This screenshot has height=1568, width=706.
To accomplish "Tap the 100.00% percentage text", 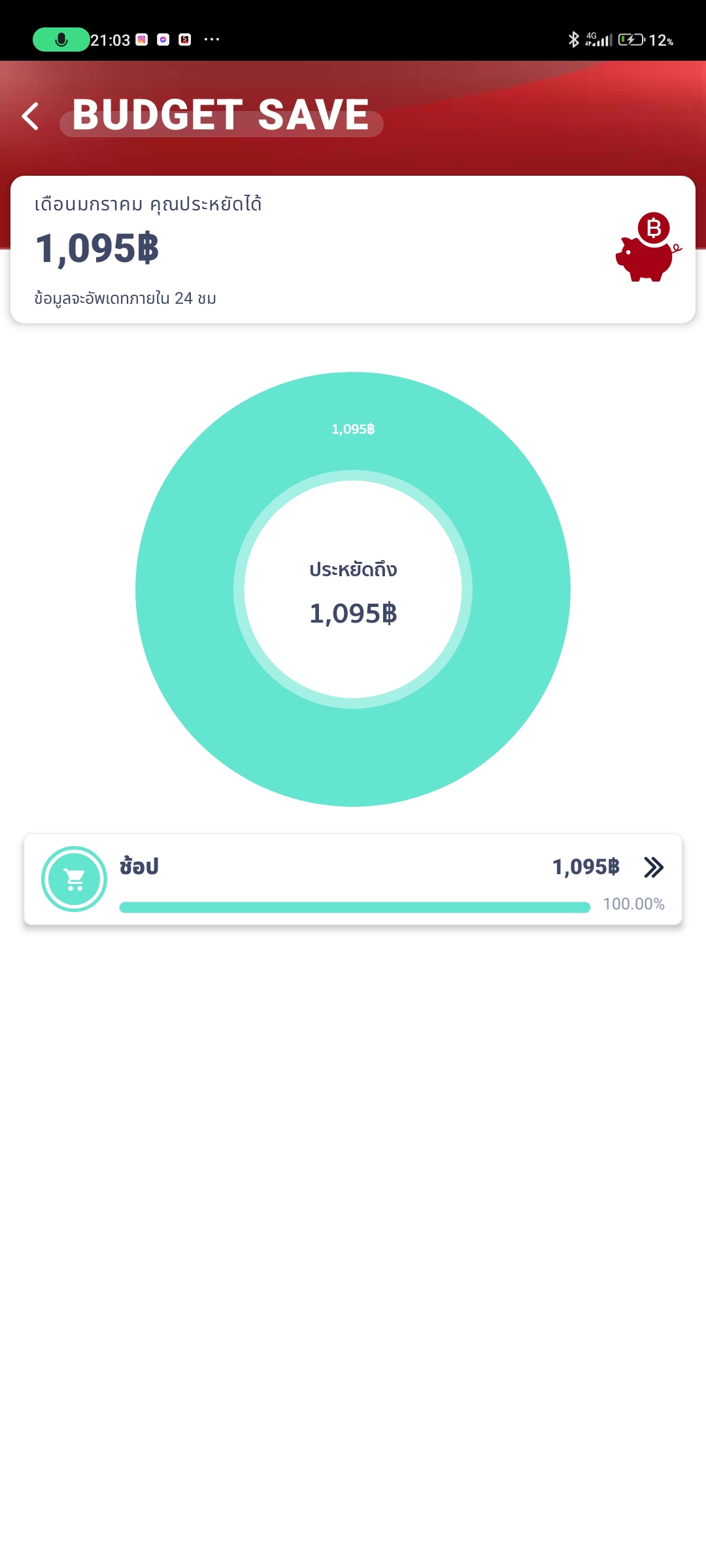I will tap(633, 904).
